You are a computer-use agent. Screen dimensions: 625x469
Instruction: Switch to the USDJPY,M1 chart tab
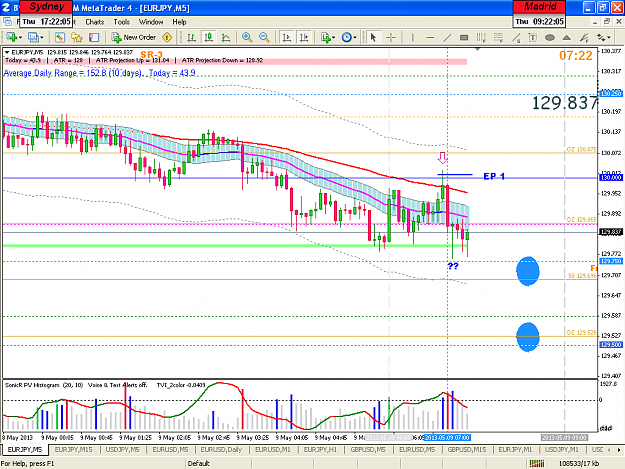561,449
